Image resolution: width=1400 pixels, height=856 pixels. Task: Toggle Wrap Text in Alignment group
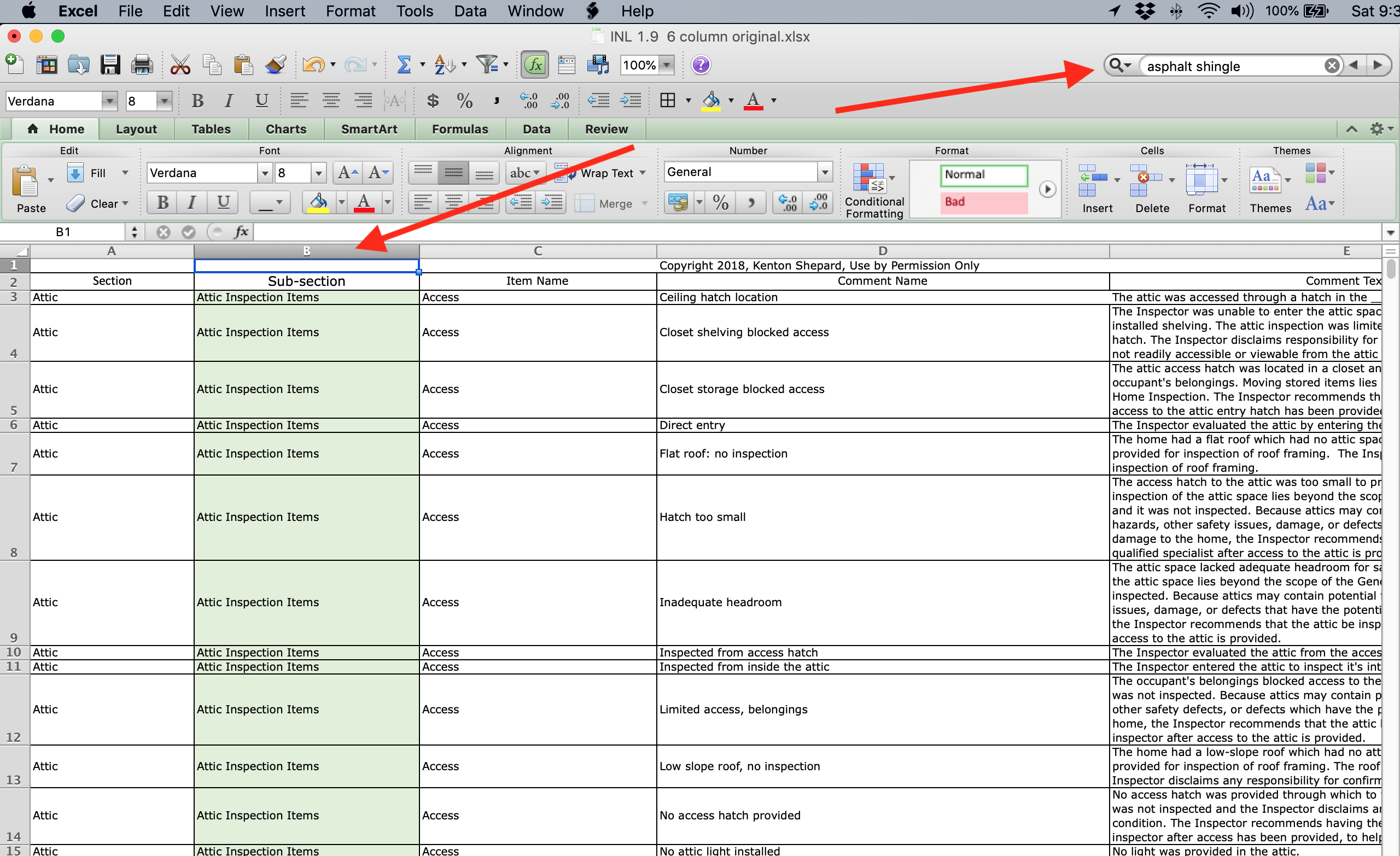[600, 173]
